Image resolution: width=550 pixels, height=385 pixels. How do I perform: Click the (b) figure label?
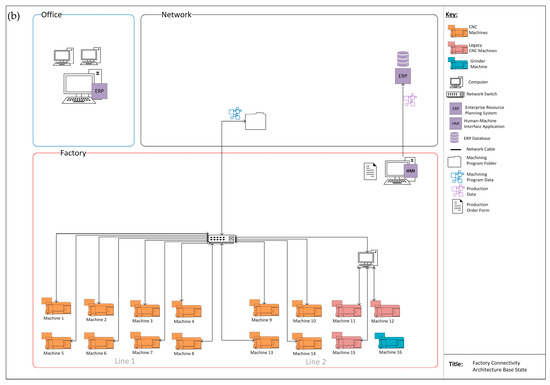point(14,16)
